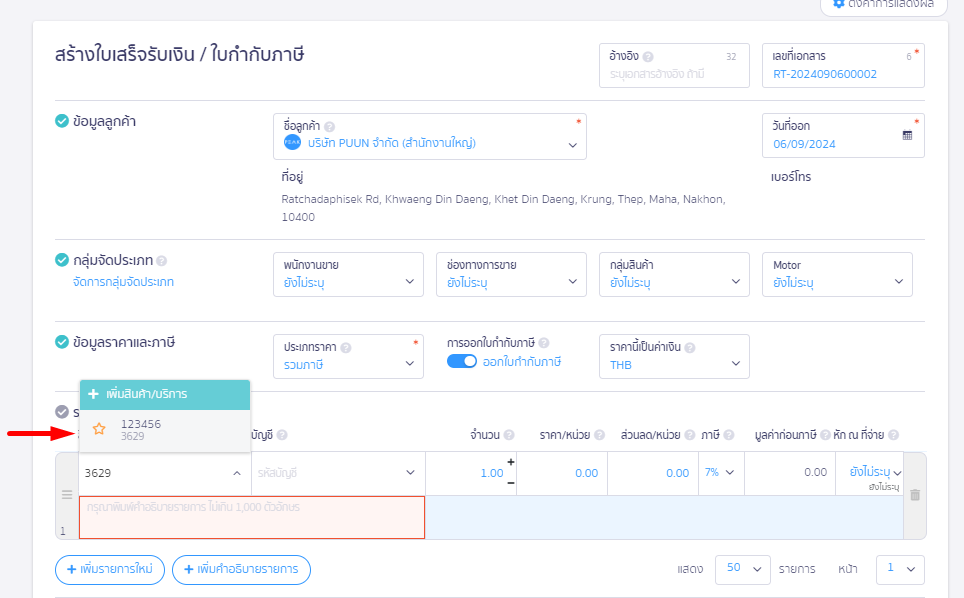
Task: Click the drag handle icon on row 1
Action: coord(67,494)
